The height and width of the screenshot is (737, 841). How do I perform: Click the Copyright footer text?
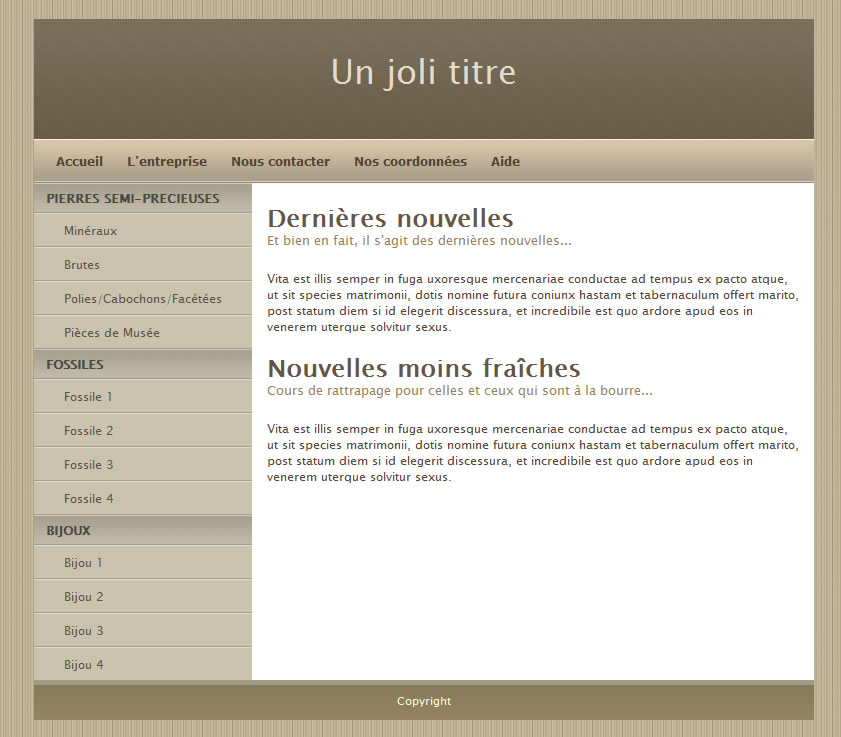tap(424, 701)
